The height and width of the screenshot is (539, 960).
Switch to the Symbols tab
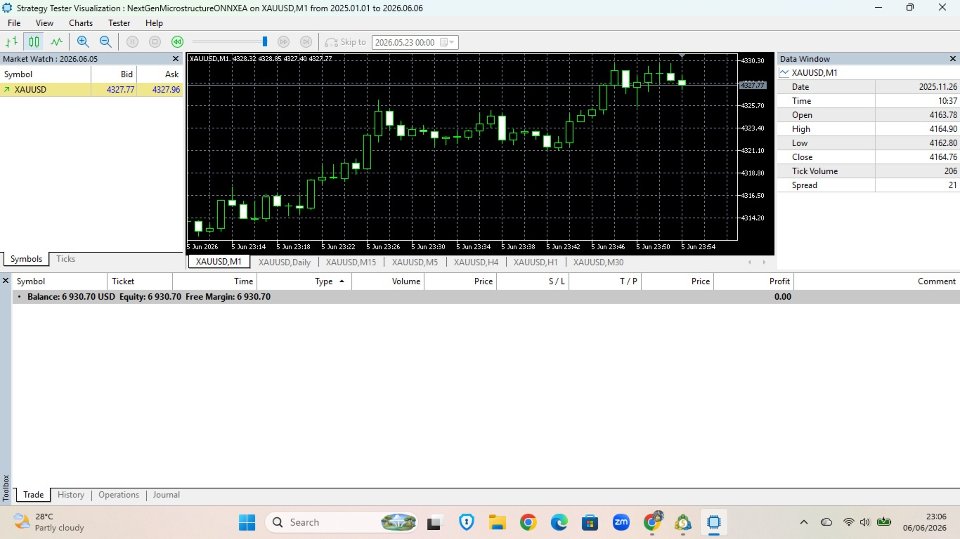tap(26, 259)
